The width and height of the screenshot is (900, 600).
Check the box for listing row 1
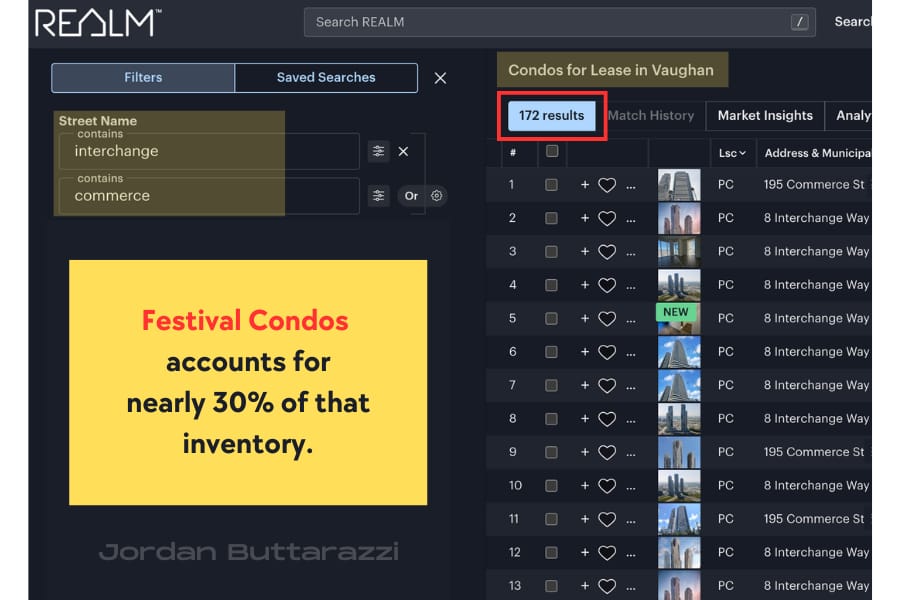tap(551, 185)
